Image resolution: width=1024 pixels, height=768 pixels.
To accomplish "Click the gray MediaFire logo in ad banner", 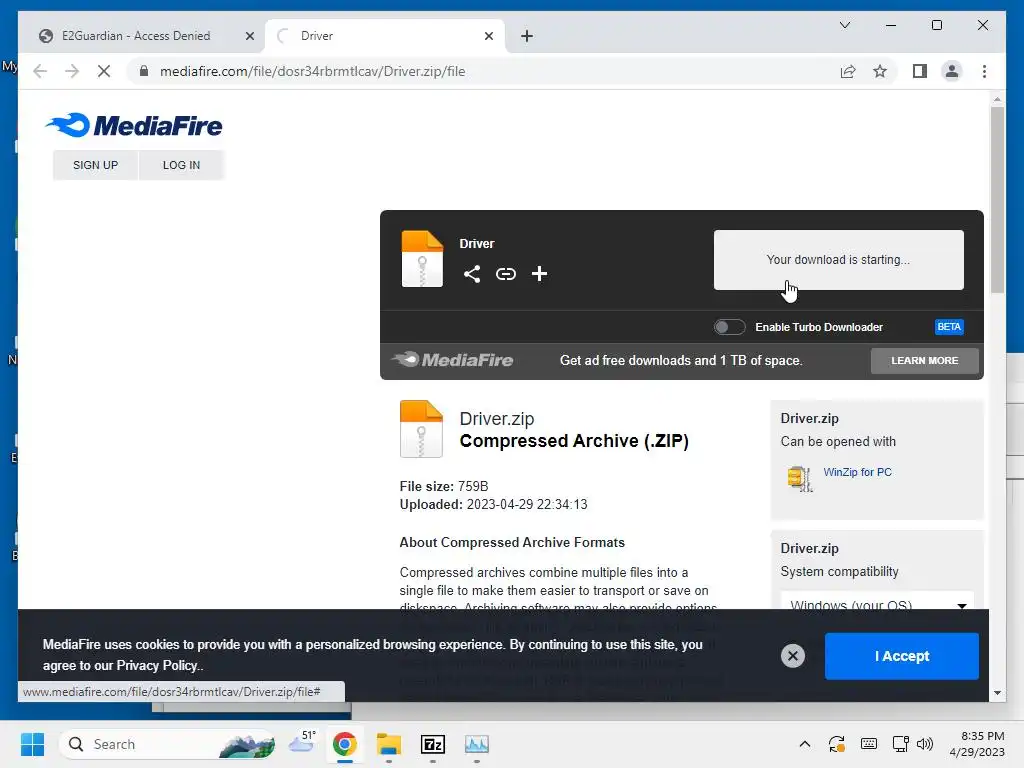I will click(453, 360).
